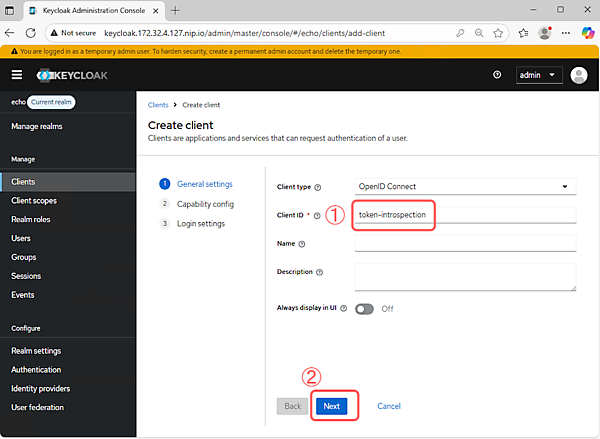Click the Next button
This screenshot has width=600, height=439.
click(332, 406)
